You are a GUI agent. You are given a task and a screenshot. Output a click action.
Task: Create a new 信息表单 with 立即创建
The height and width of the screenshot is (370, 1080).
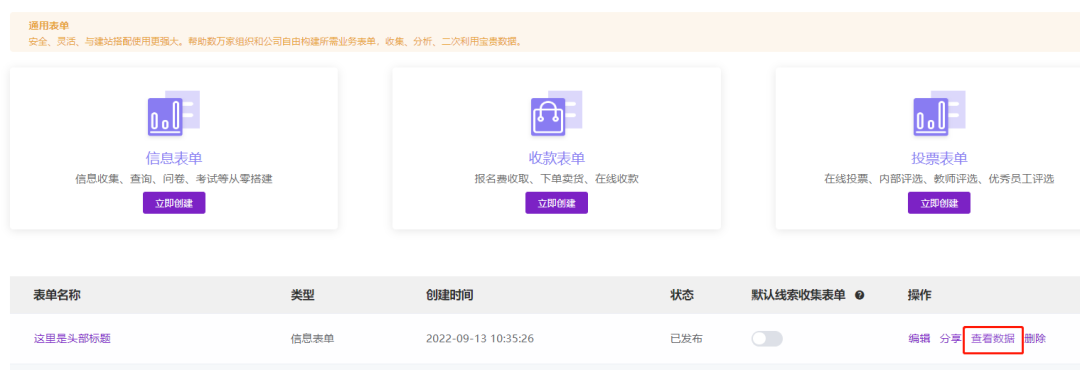174,203
